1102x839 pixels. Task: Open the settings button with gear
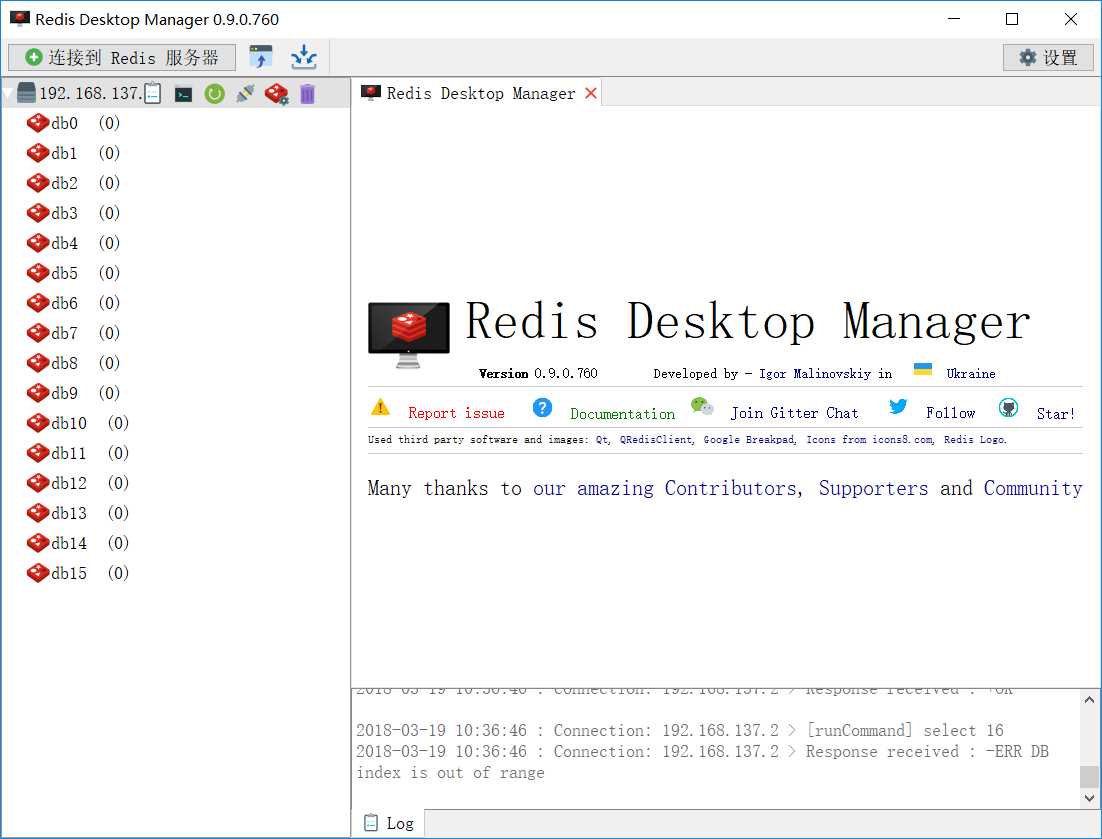click(1048, 58)
